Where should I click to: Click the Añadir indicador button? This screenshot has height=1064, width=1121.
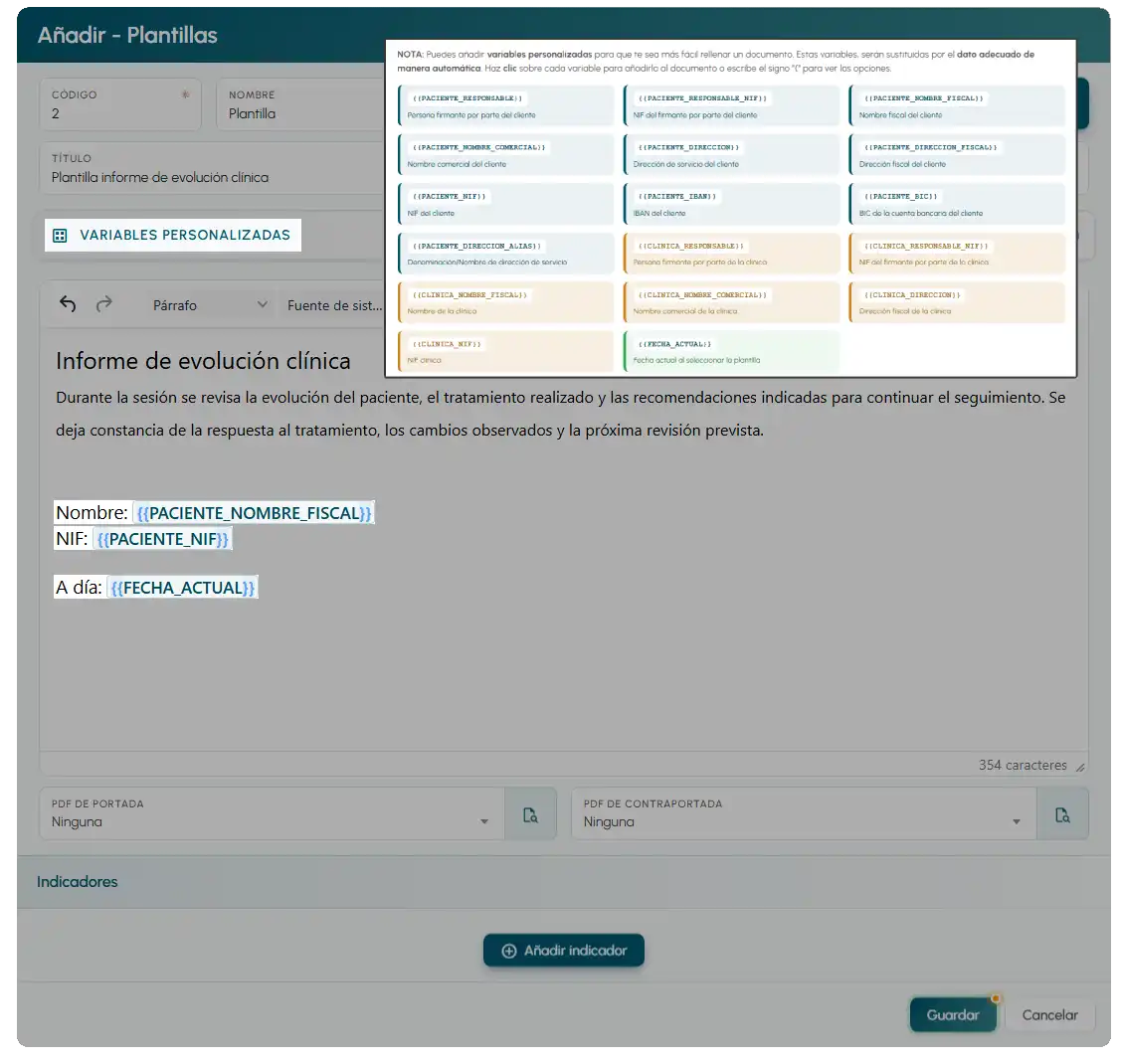click(563, 951)
